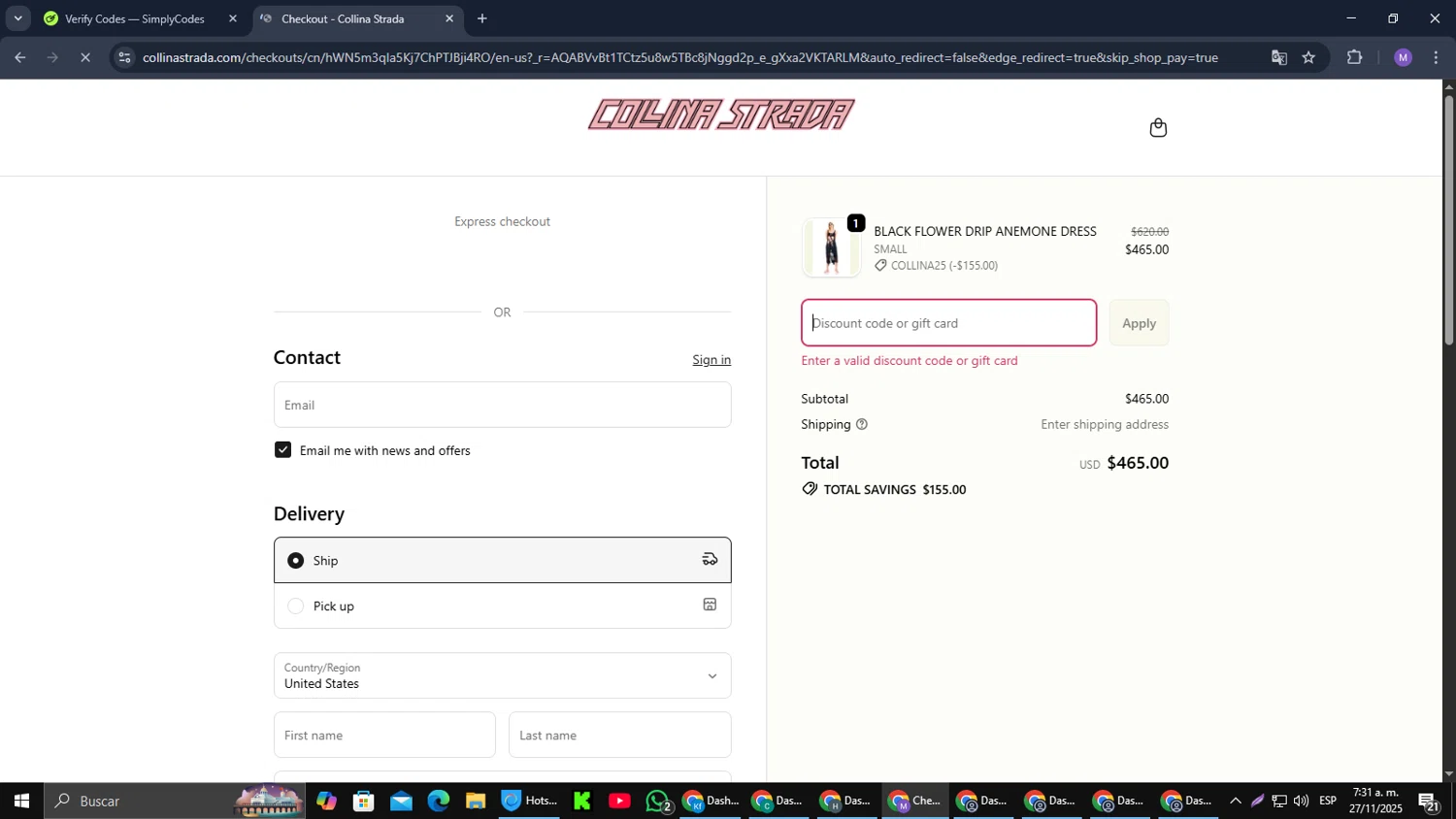Open Microsoft Copilot from taskbar
This screenshot has width=1456, height=819.
click(326, 801)
